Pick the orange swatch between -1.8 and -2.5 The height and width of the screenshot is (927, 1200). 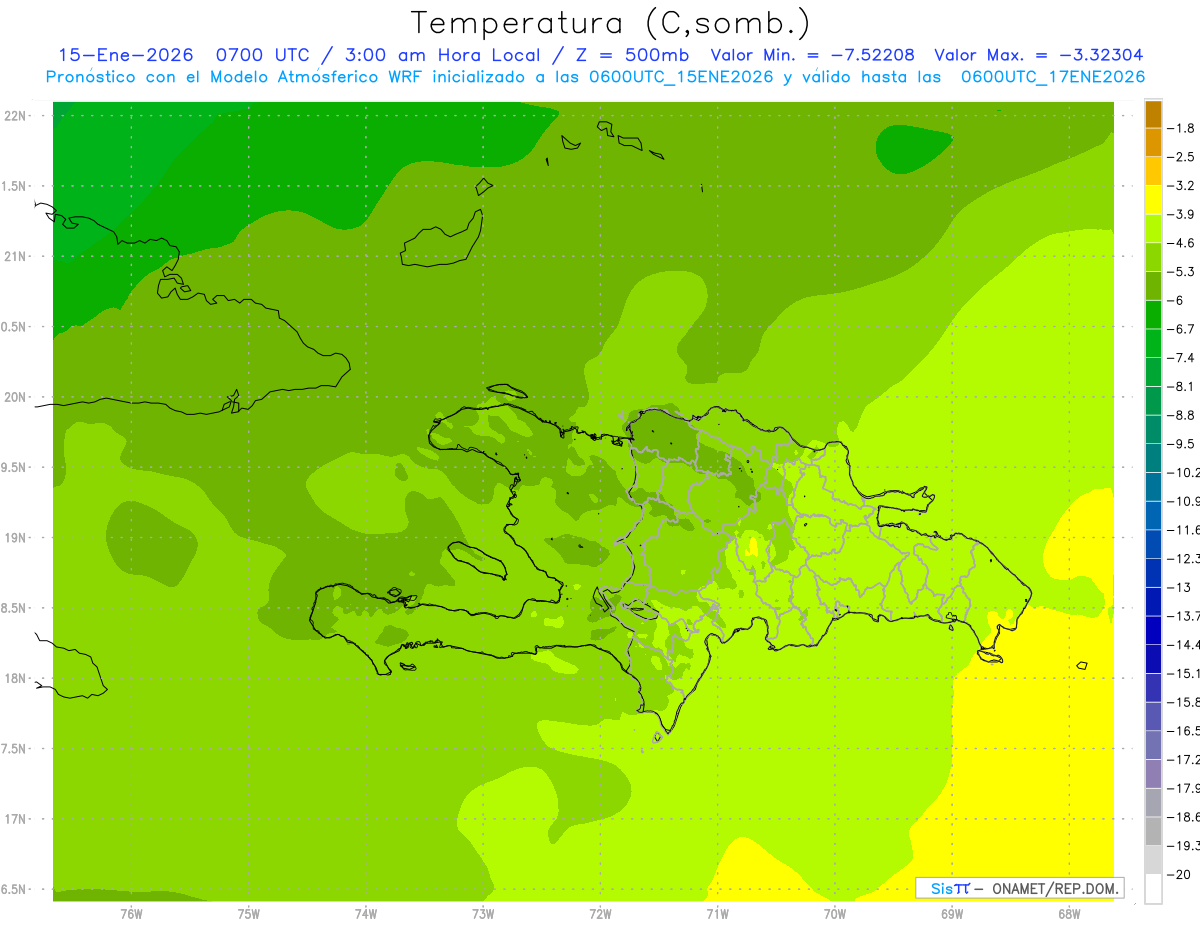click(x=1153, y=143)
